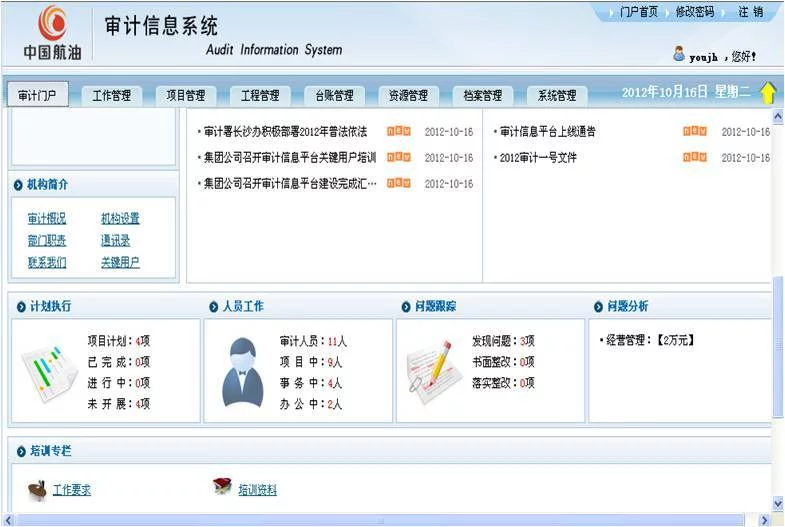This screenshot has height=527, width=785.
Task: Open the 审计信息平台上线通告 news item
Action: [548, 132]
